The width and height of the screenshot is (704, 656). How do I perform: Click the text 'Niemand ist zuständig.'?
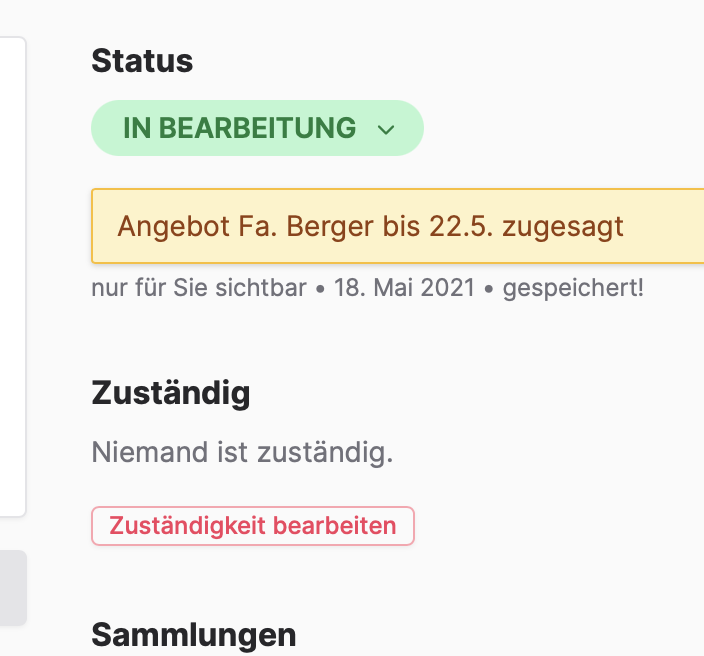tap(242, 453)
